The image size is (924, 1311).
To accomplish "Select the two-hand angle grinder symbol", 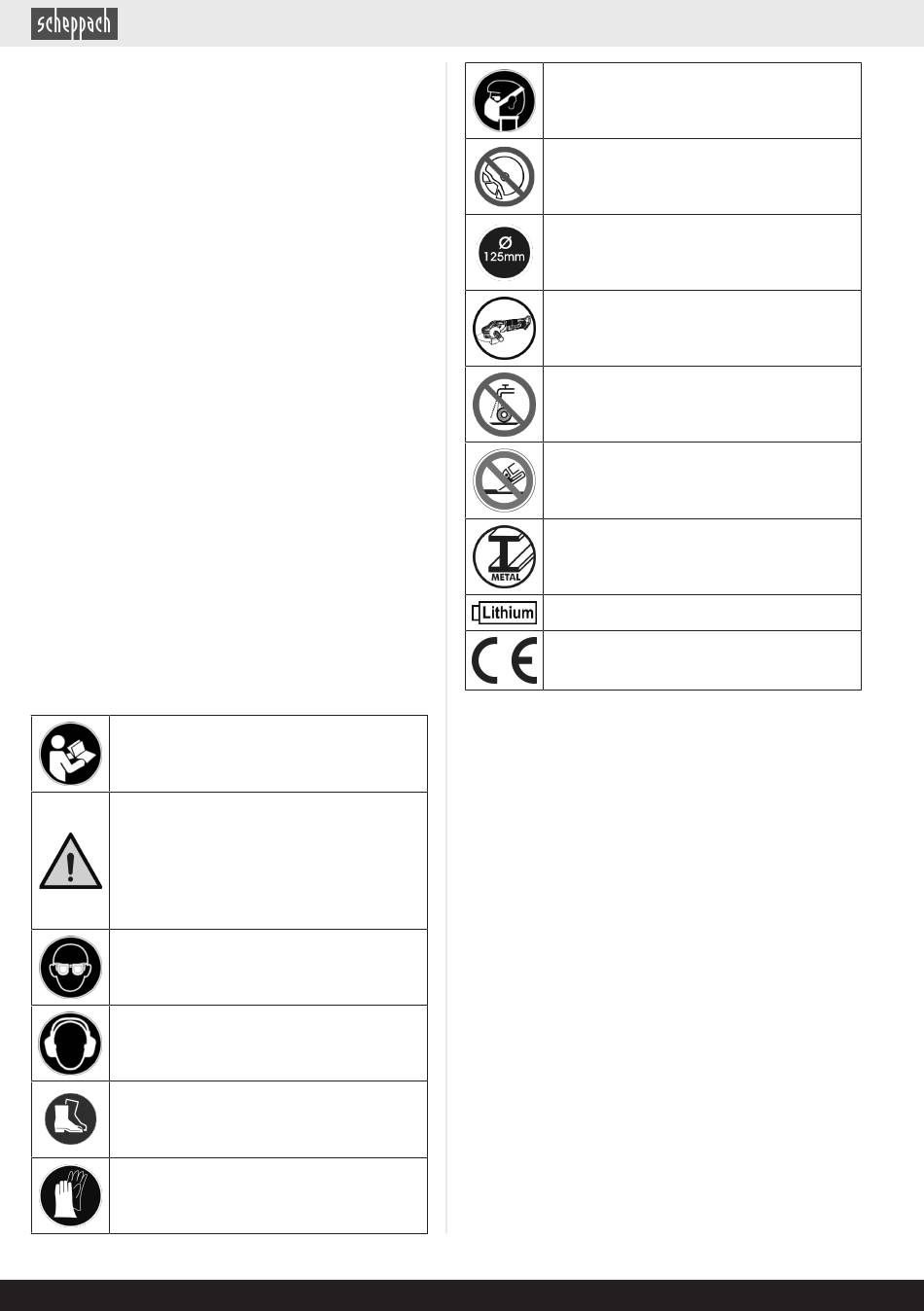I will (504, 329).
